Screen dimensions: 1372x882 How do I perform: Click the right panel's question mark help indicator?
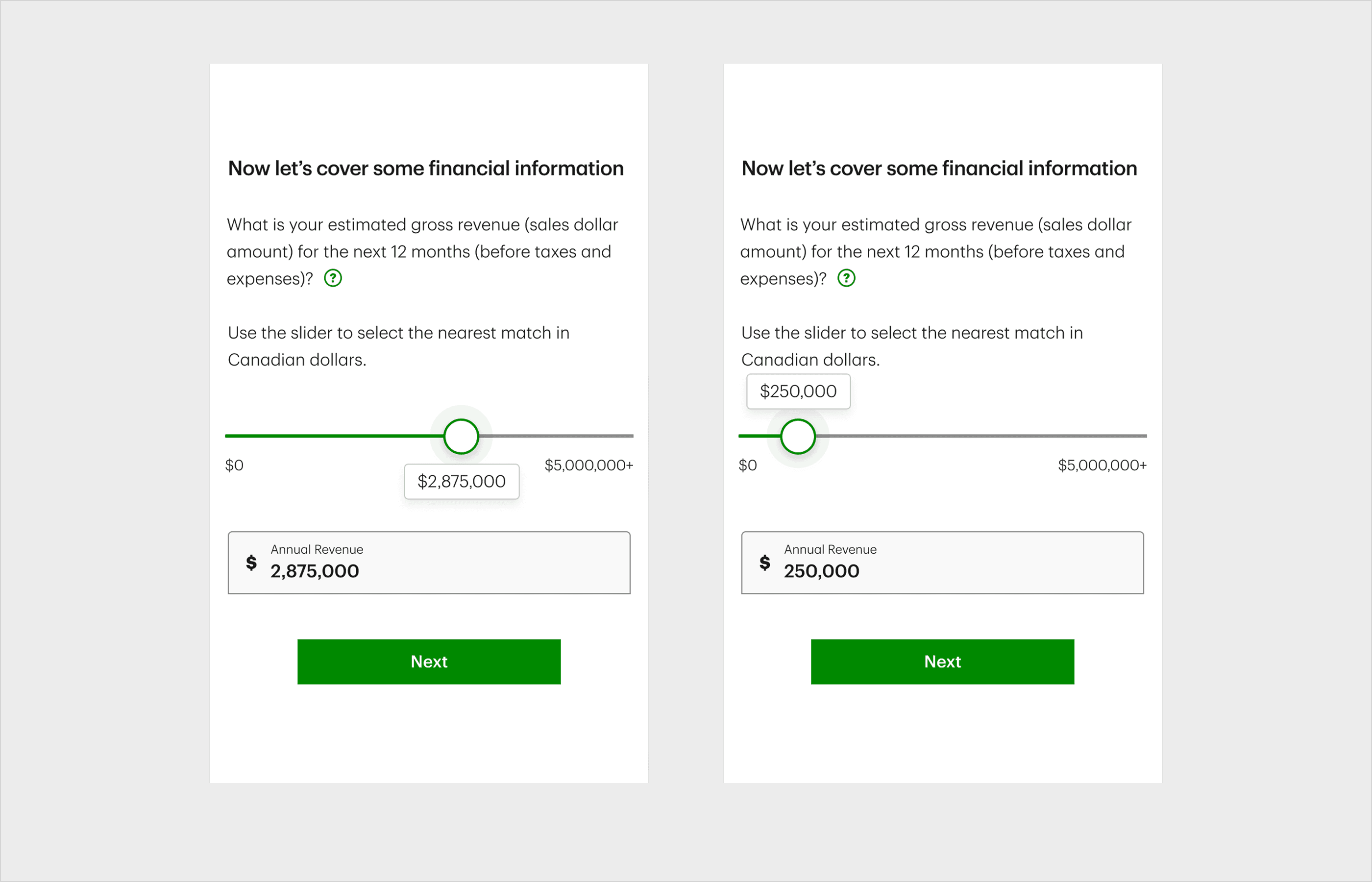(846, 278)
